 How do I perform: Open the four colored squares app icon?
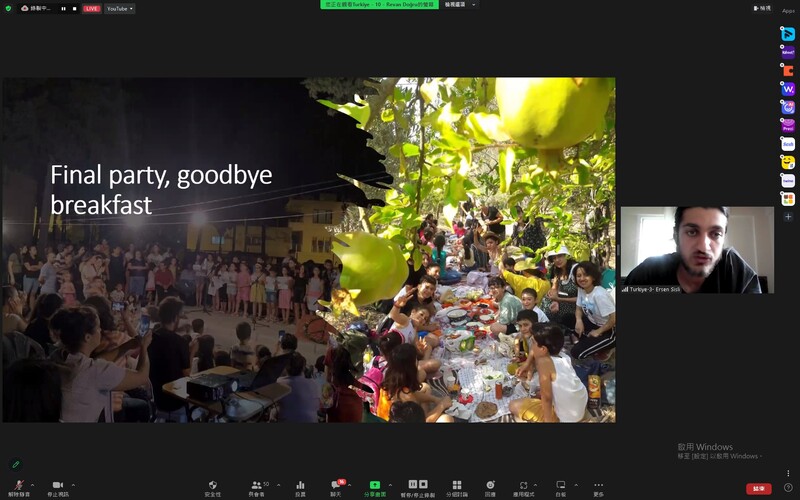[788, 199]
